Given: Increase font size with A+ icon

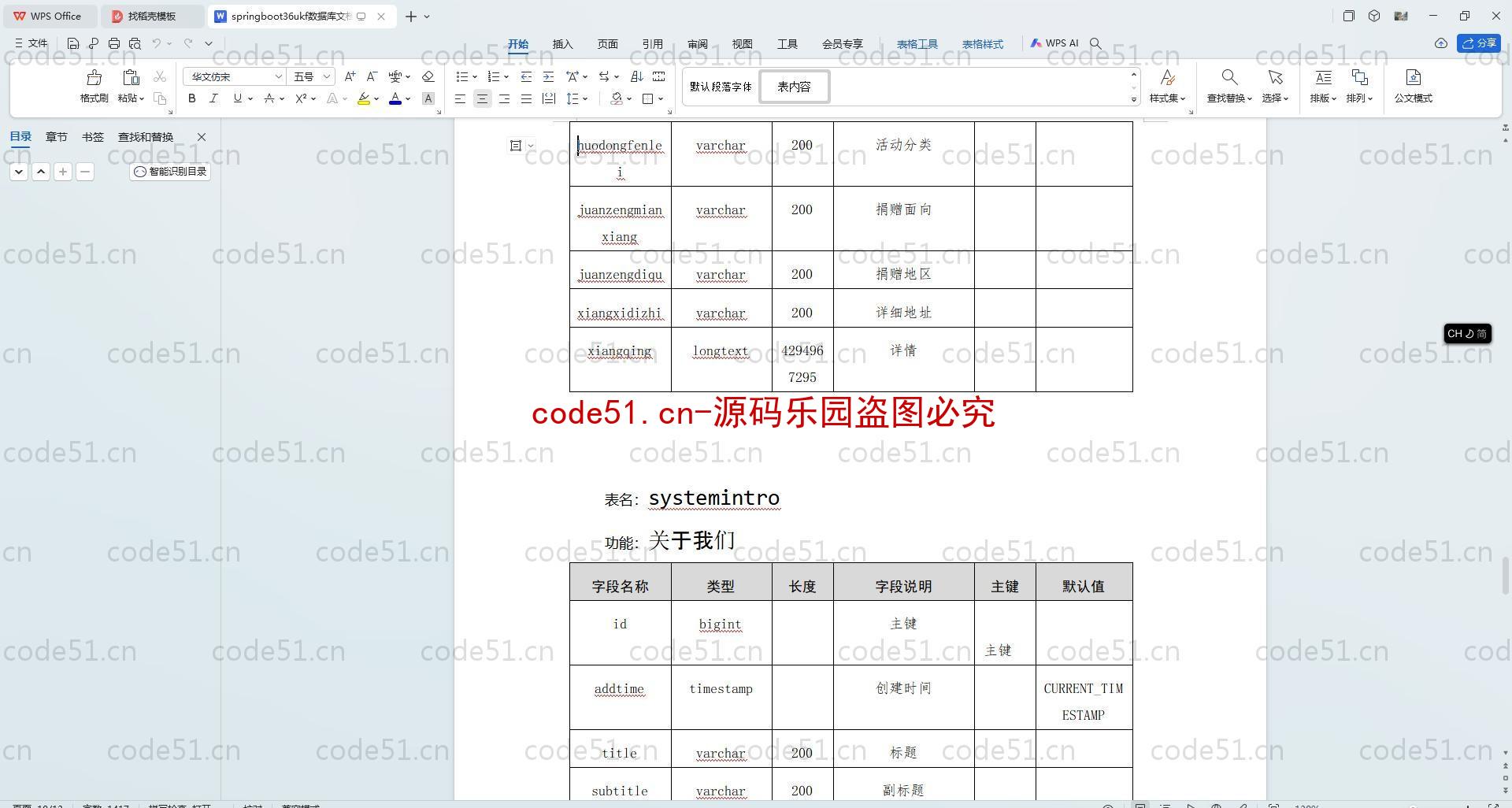Looking at the screenshot, I should click(350, 76).
